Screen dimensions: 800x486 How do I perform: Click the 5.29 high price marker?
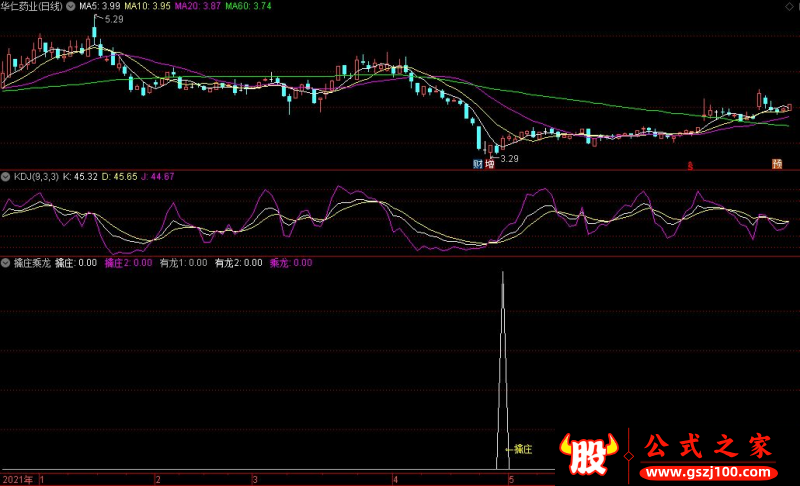[114, 19]
